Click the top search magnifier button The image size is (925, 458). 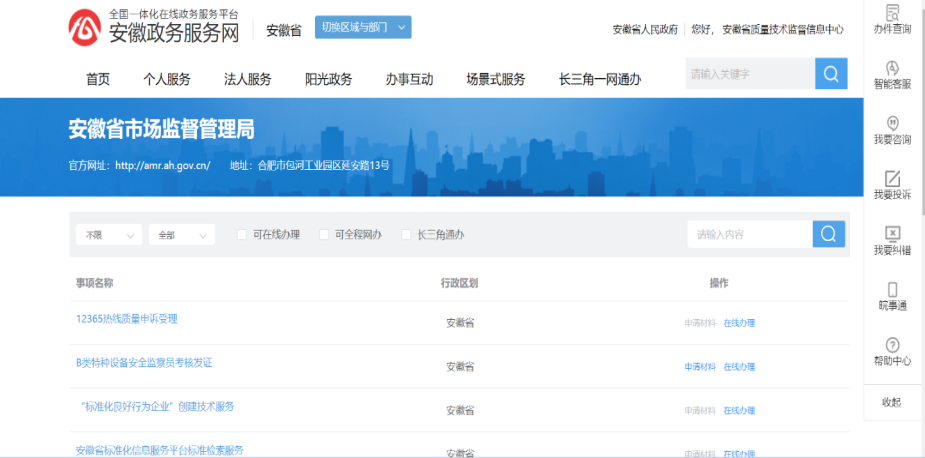[831, 74]
